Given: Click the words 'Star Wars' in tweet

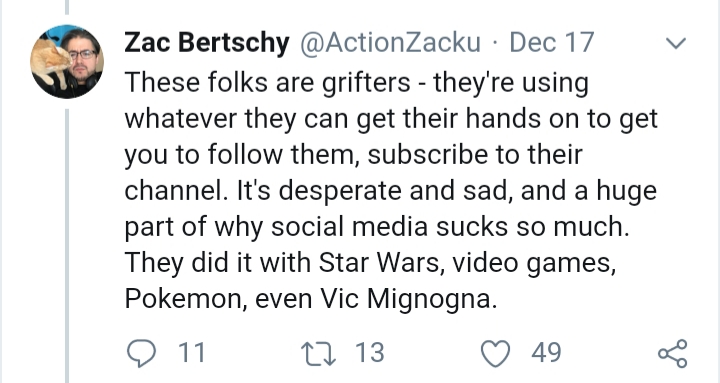Looking at the screenshot, I should coord(379,263).
